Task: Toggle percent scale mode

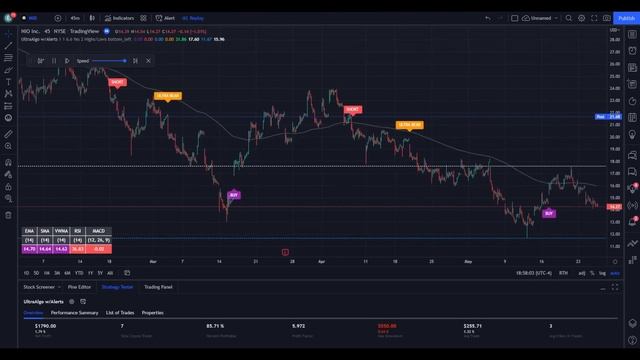Action: point(592,273)
